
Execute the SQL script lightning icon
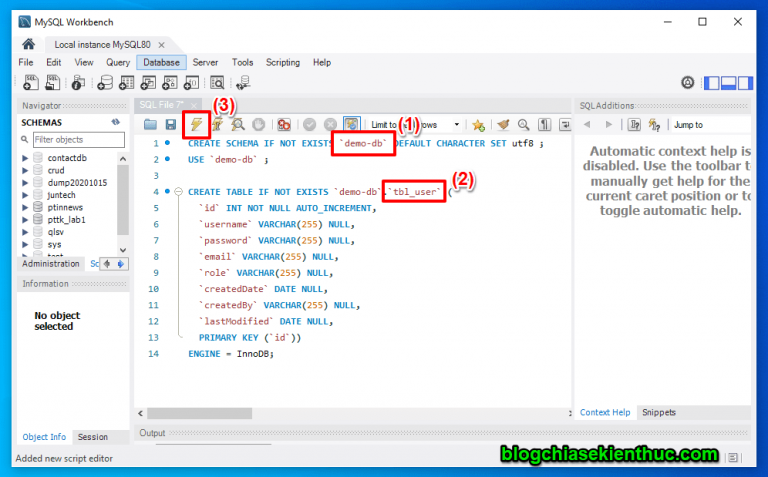(196, 124)
